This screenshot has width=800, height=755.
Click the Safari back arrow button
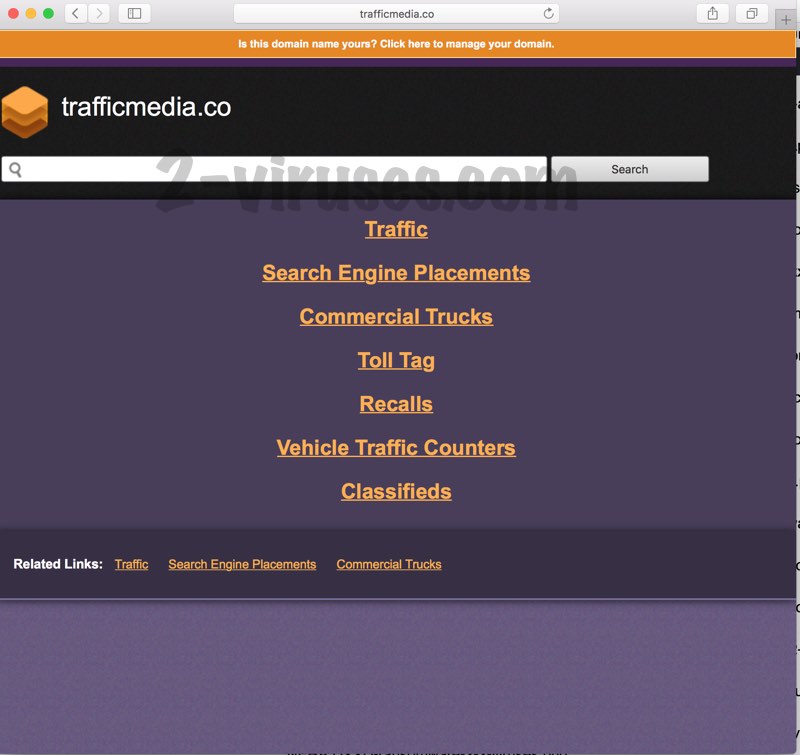pos(76,14)
